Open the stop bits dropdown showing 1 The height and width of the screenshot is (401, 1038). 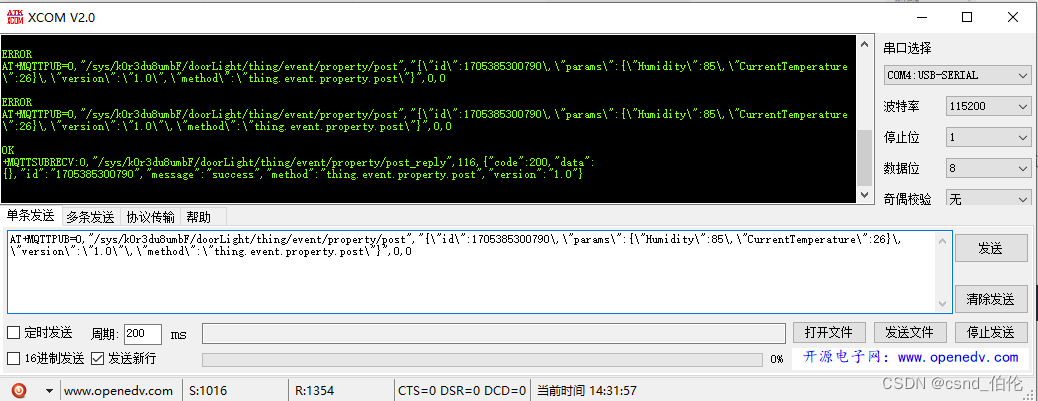(x=988, y=138)
